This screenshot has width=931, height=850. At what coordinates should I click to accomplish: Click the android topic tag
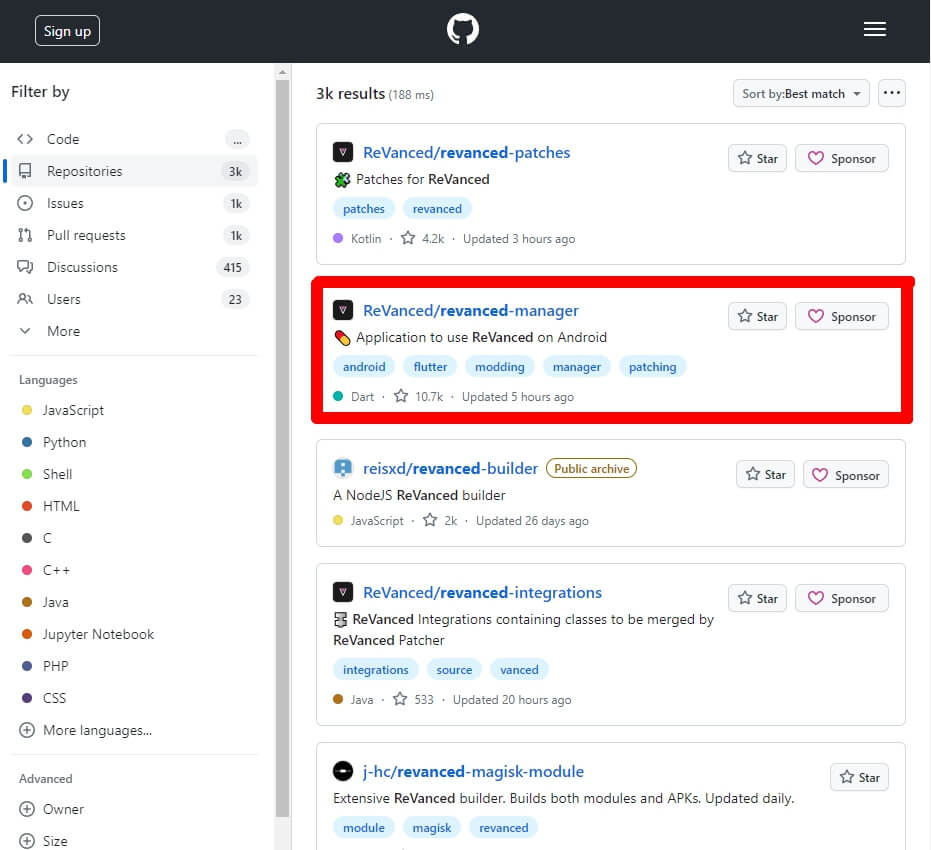click(364, 367)
